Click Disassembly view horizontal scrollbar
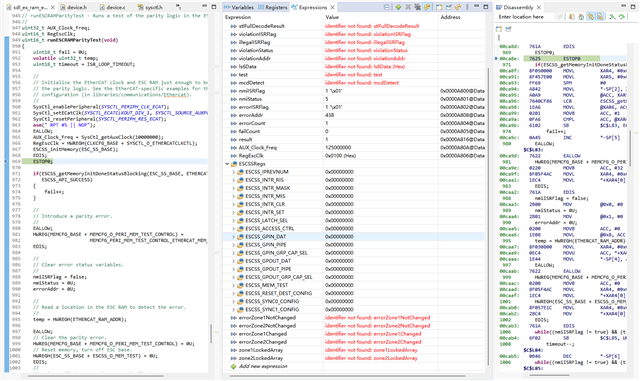This screenshot has height=381, width=640. 549,375
